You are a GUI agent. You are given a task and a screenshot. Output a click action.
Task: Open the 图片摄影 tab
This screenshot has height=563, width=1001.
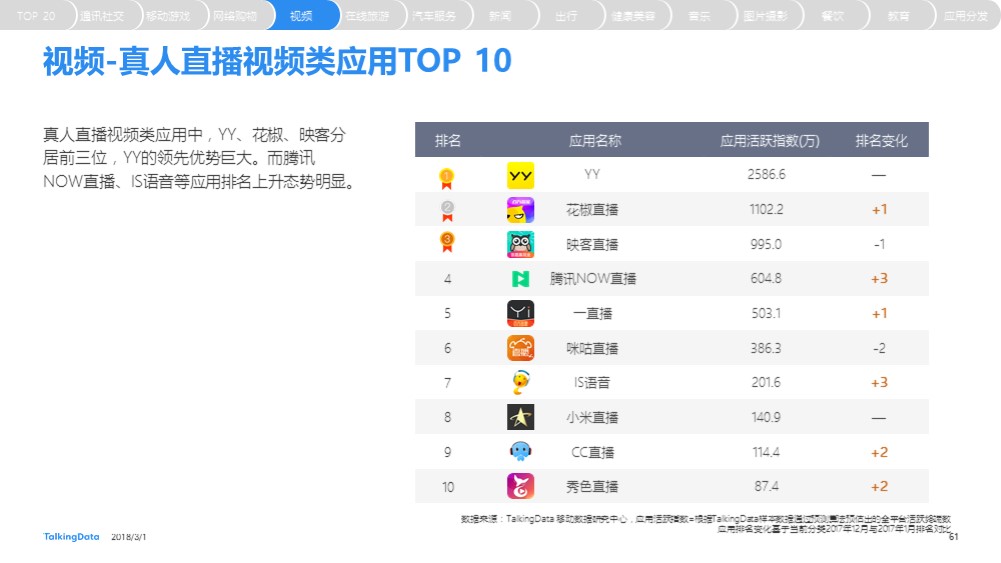tap(765, 15)
